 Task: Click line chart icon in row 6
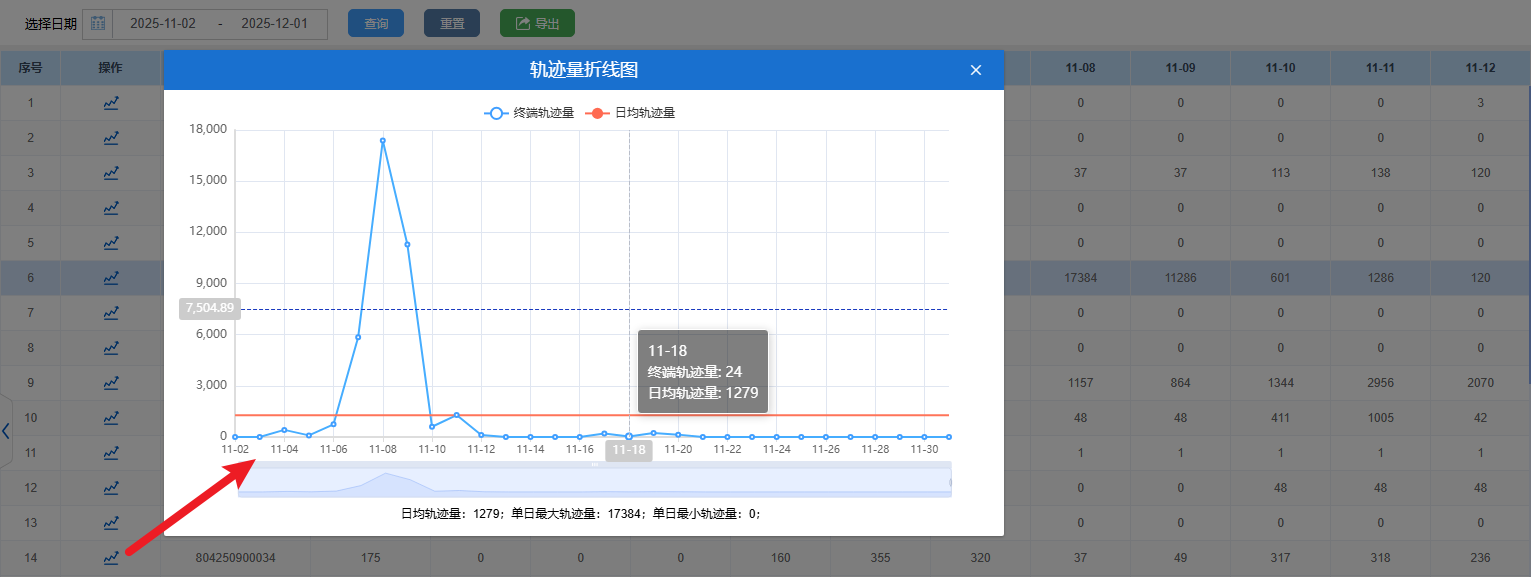(x=111, y=278)
